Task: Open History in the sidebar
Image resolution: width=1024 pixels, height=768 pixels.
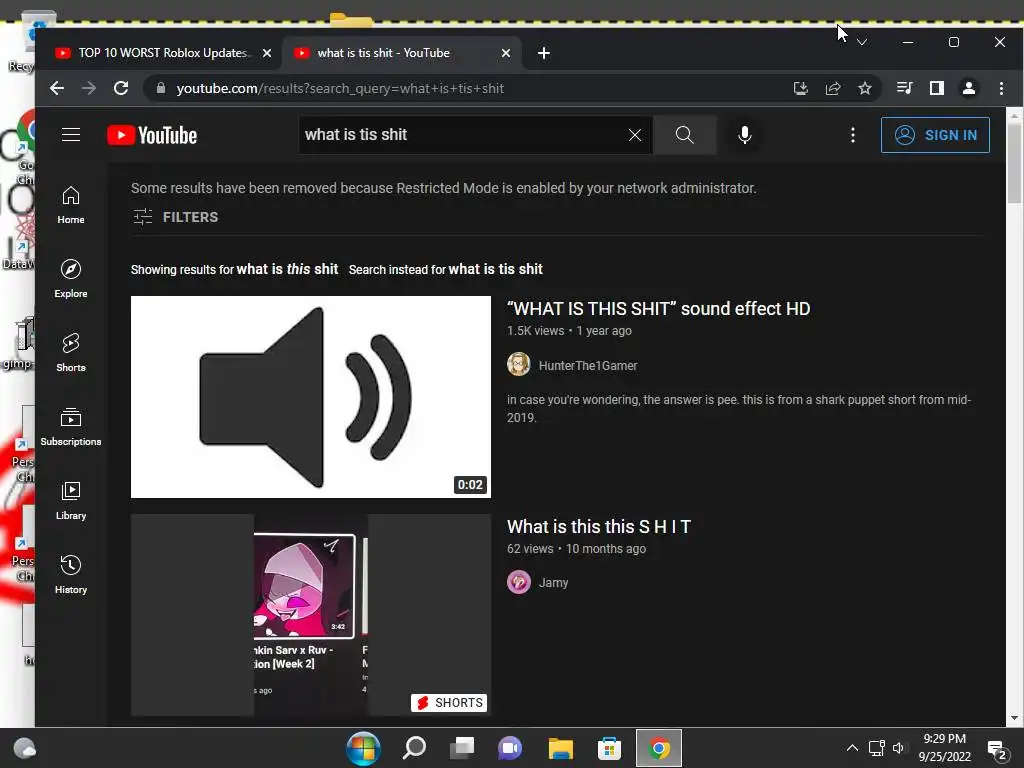Action: [71, 575]
